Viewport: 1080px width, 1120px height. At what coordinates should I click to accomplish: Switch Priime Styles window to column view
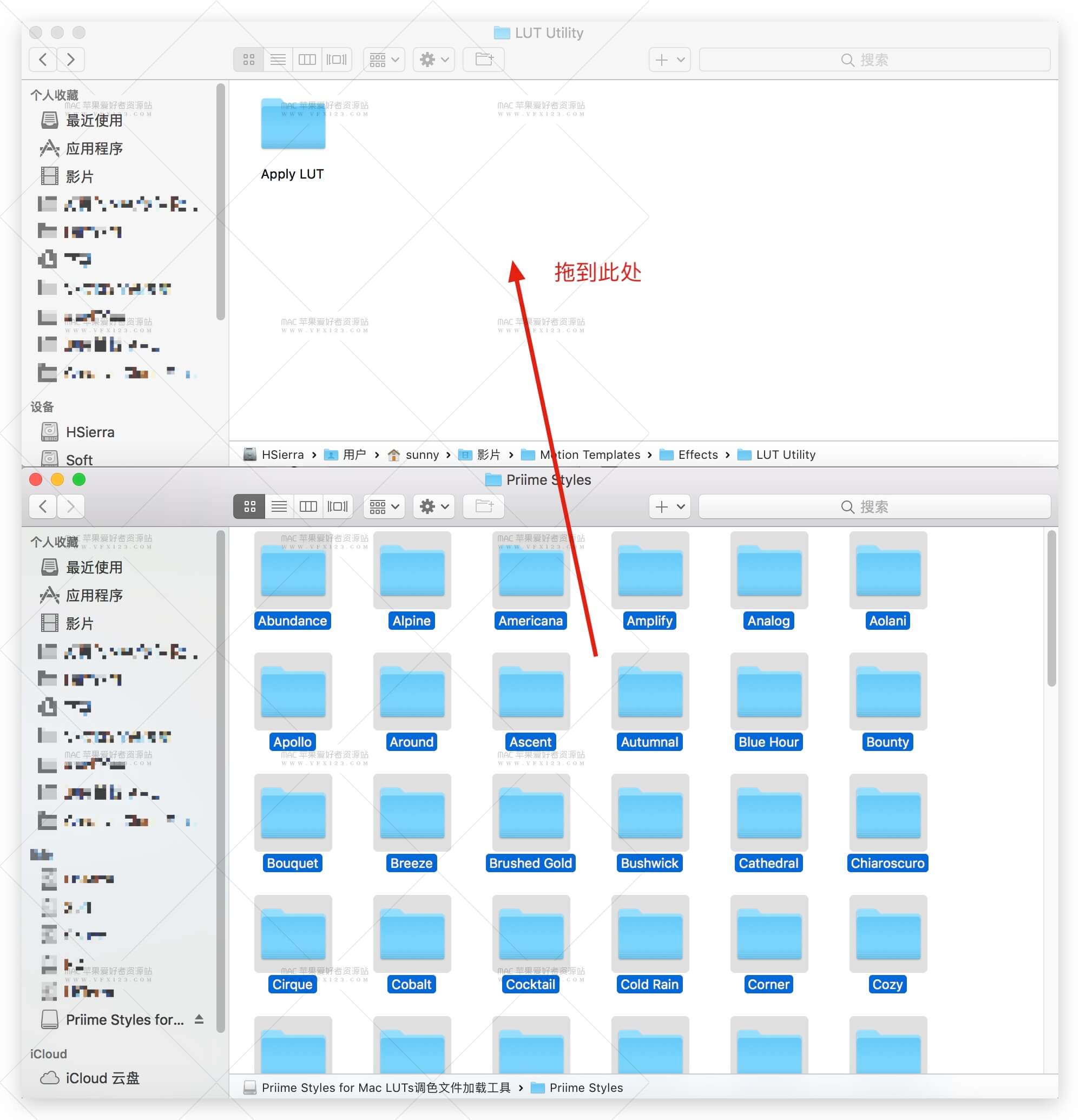[x=308, y=506]
